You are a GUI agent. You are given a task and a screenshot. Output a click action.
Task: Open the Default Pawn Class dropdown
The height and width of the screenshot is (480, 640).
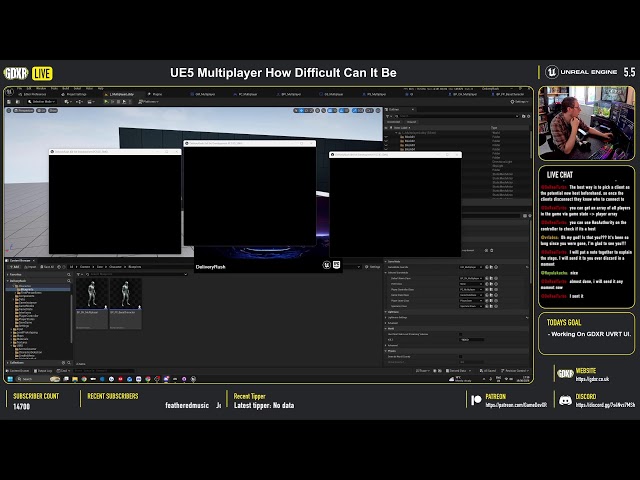click(x=471, y=278)
